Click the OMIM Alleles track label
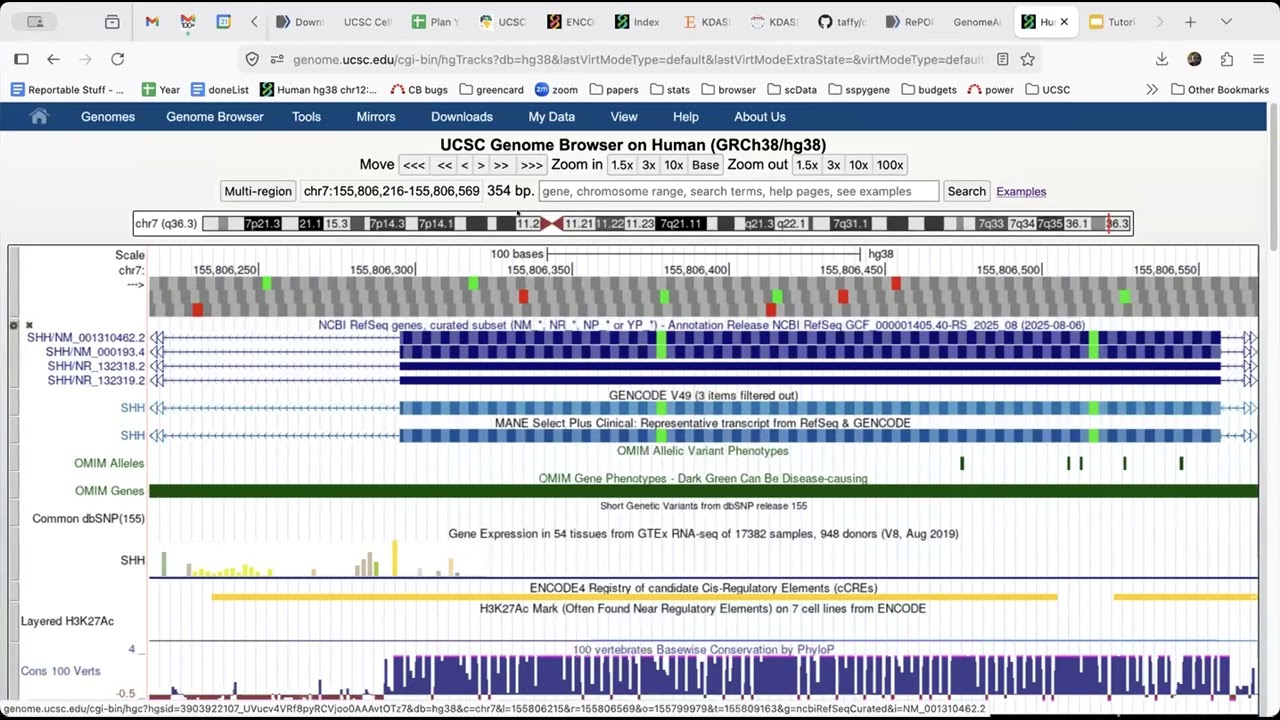This screenshot has height=720, width=1280. [109, 463]
